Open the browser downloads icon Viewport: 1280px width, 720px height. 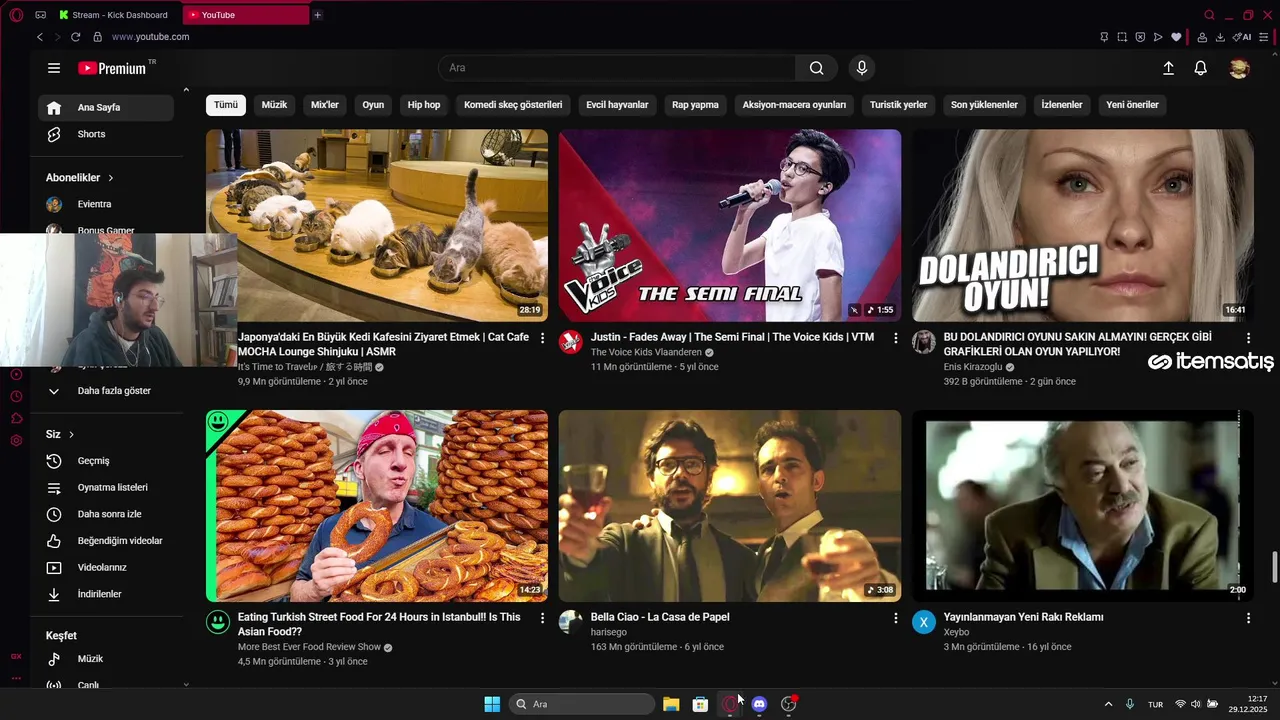[1220, 37]
